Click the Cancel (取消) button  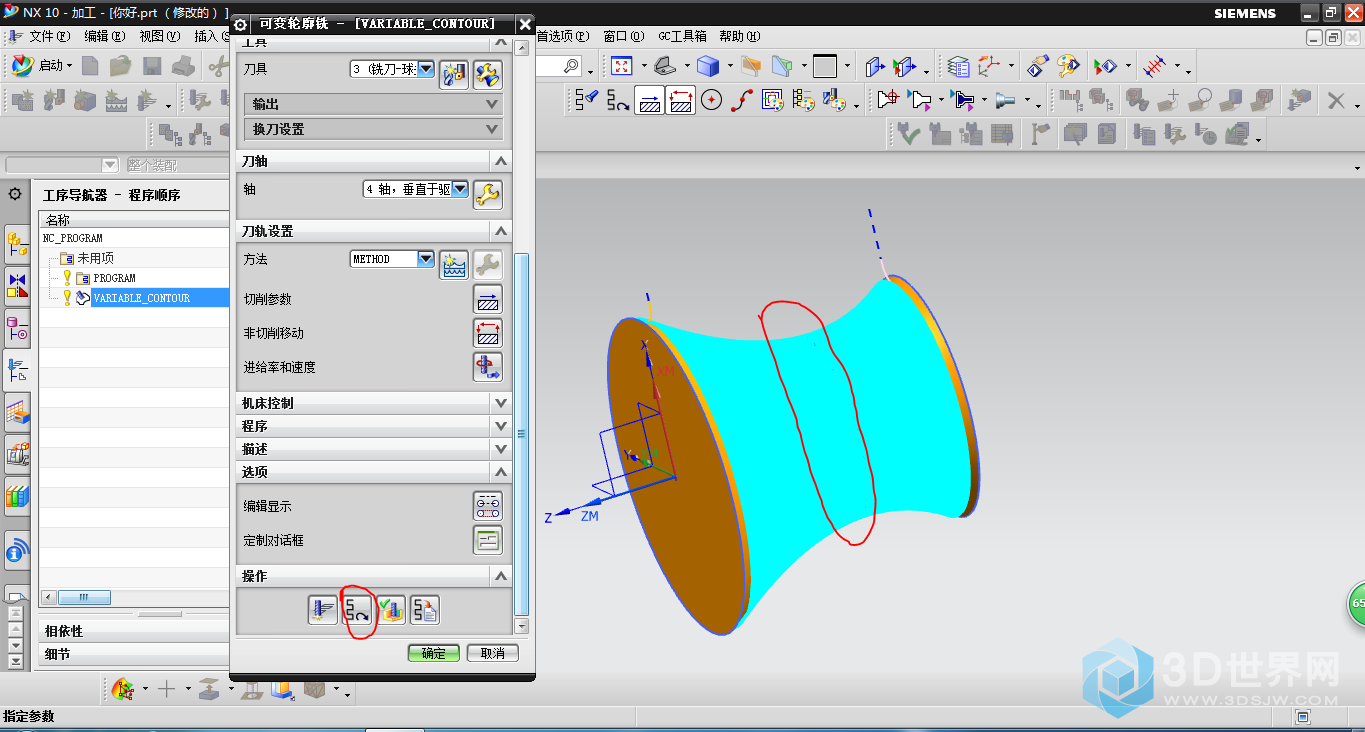click(493, 653)
